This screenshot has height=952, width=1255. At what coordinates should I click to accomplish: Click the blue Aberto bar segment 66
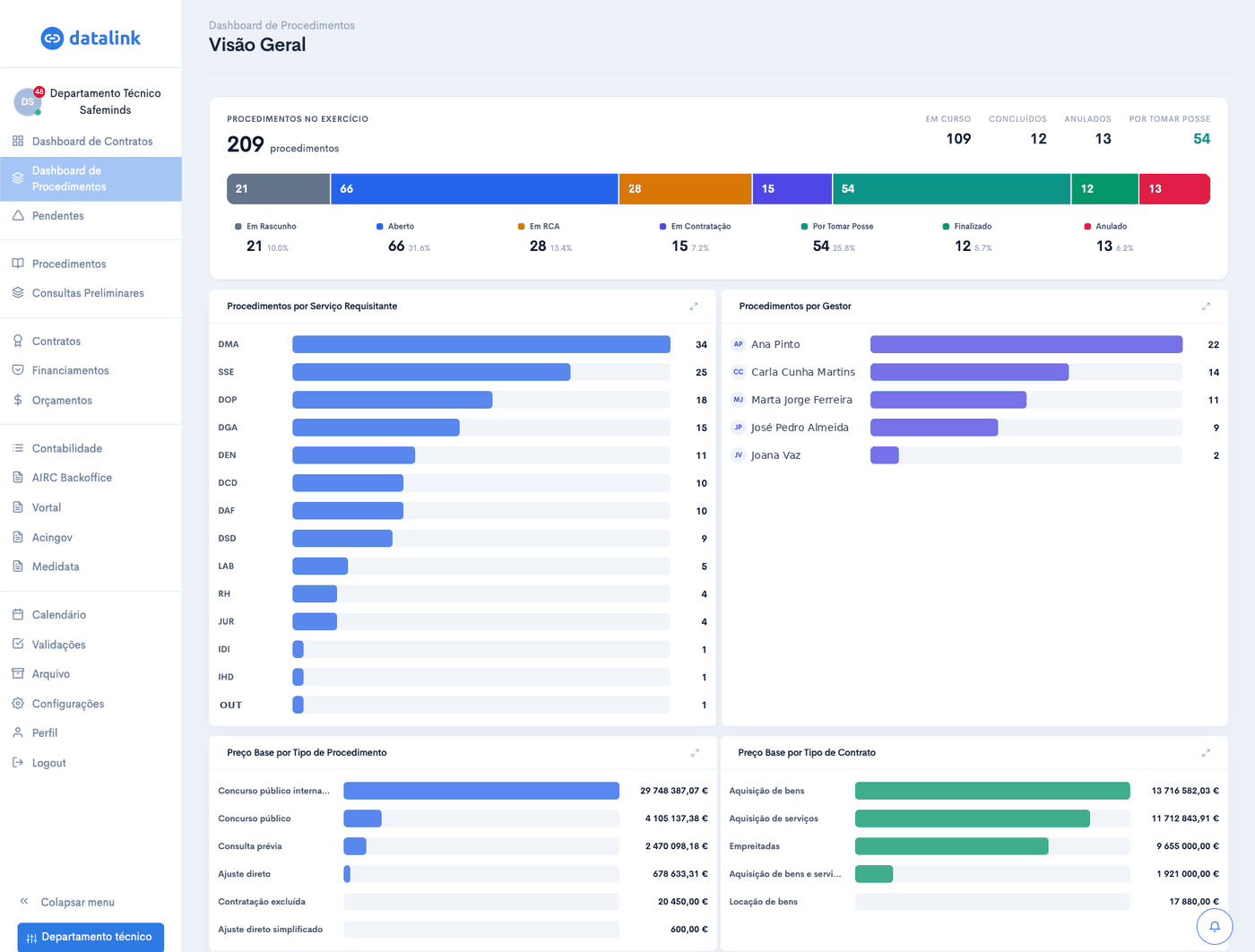(474, 189)
